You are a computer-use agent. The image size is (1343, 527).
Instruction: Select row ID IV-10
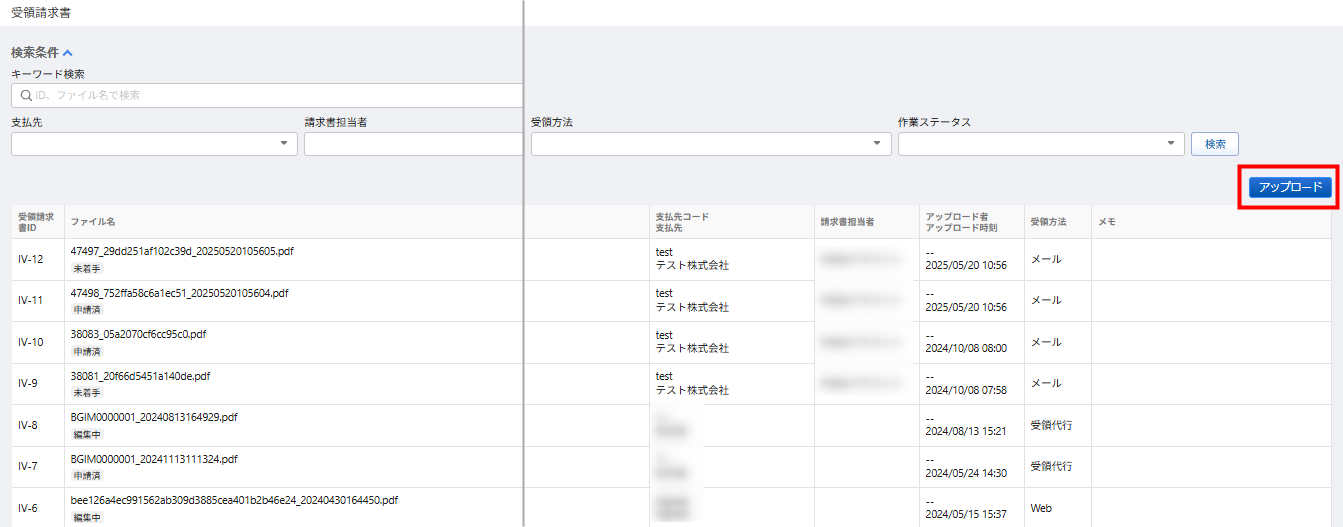(x=31, y=342)
